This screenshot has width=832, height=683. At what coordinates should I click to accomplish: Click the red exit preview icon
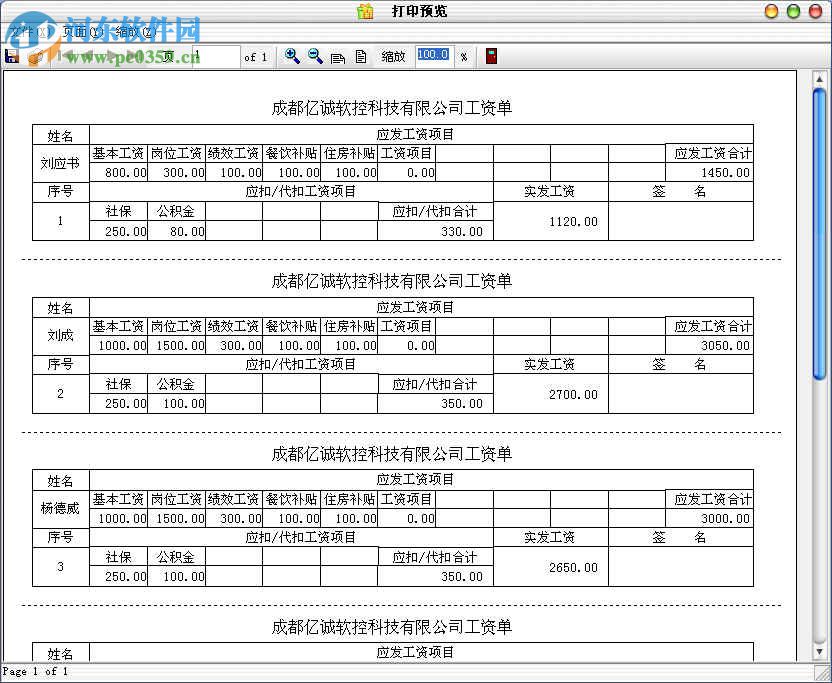click(x=490, y=56)
